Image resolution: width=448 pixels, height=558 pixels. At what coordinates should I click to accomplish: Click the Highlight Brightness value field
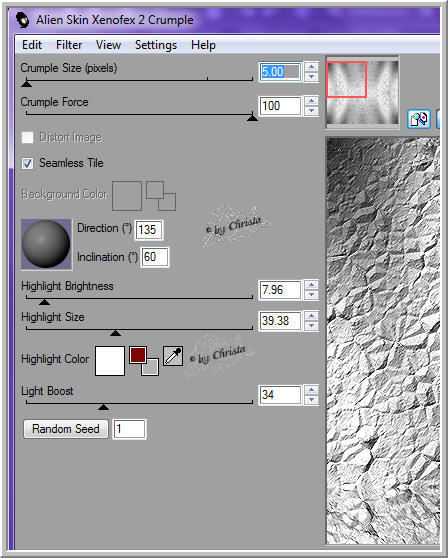coord(280,290)
